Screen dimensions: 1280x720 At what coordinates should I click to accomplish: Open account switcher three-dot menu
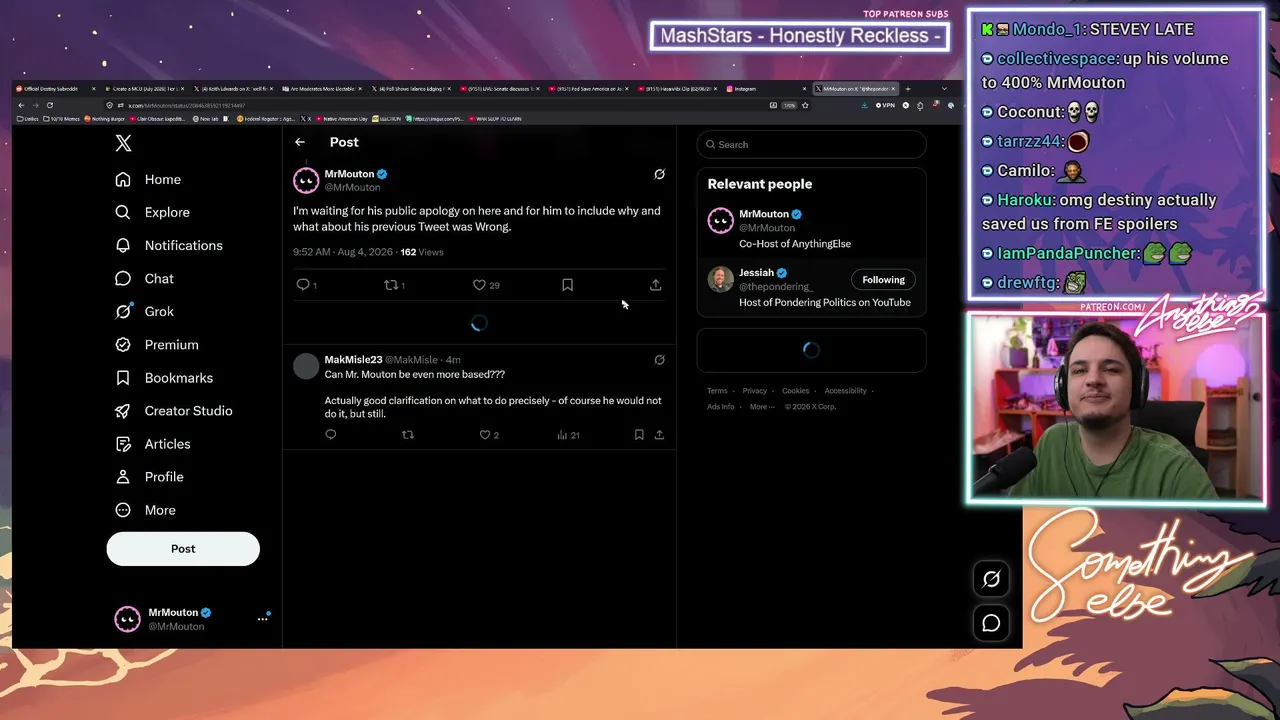tap(263, 619)
